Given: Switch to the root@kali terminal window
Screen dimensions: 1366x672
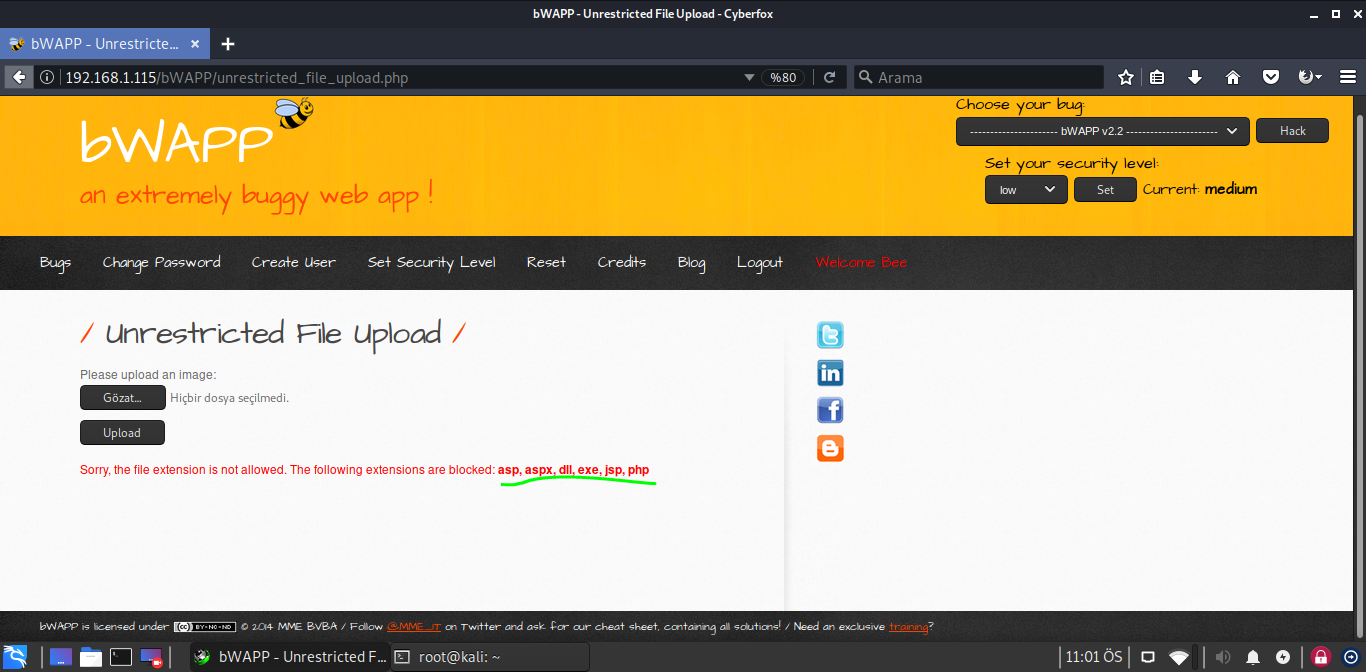Looking at the screenshot, I should click(x=489, y=657).
